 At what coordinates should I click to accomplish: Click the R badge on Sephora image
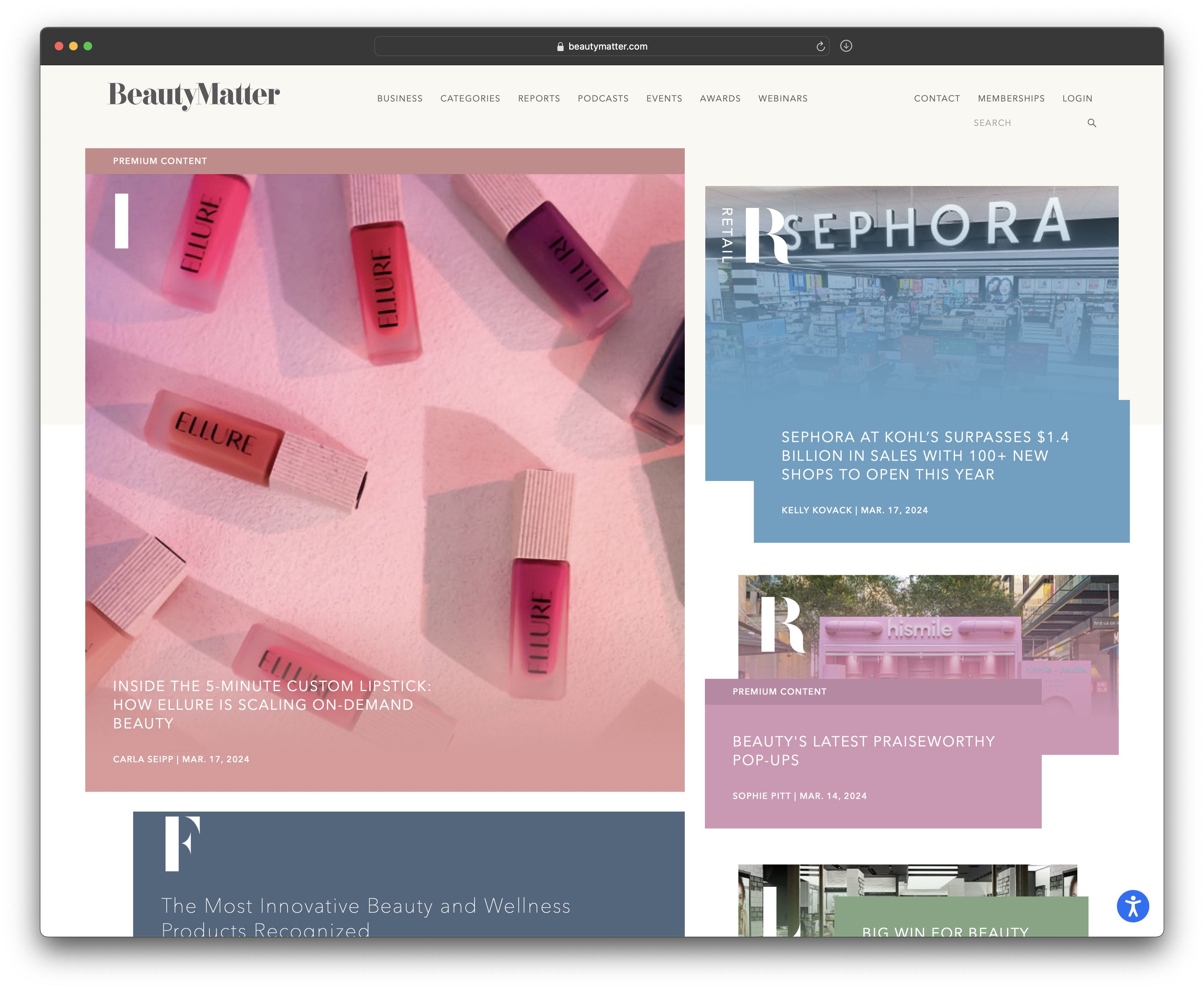tap(768, 236)
